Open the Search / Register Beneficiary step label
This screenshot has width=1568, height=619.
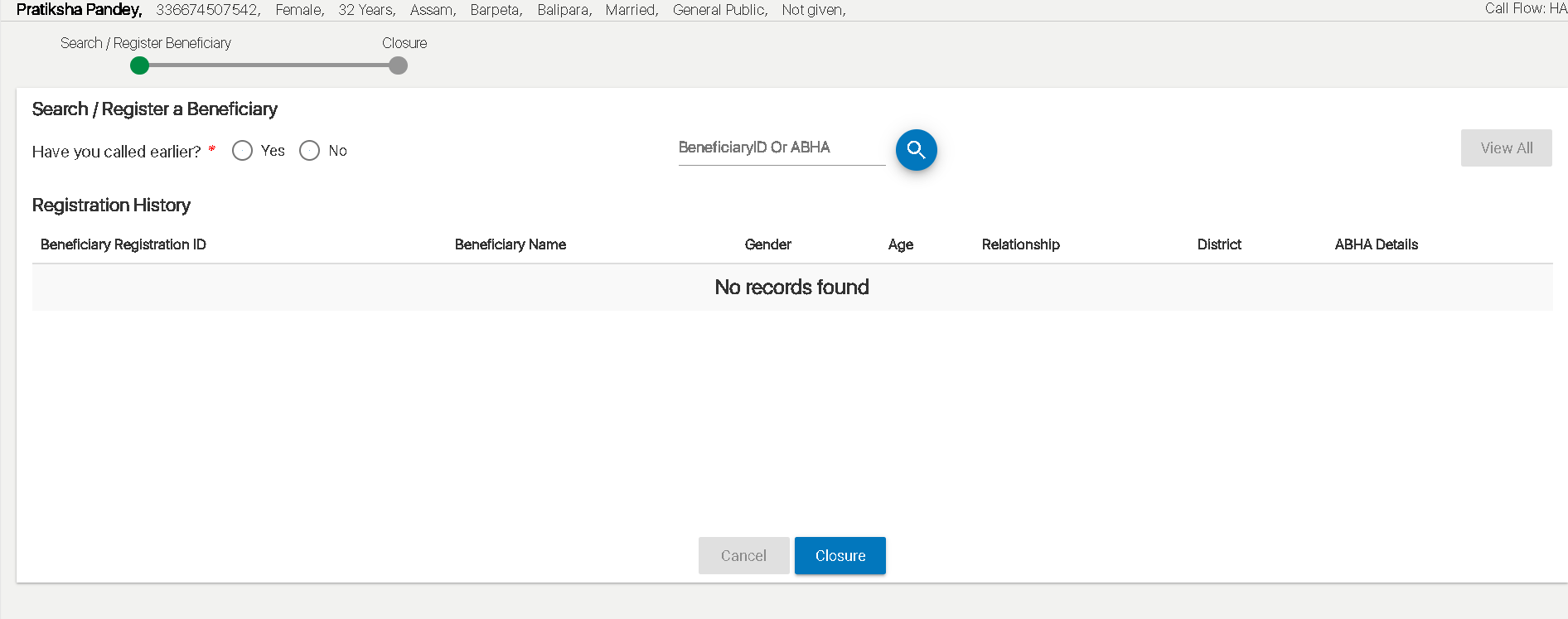pos(145,43)
